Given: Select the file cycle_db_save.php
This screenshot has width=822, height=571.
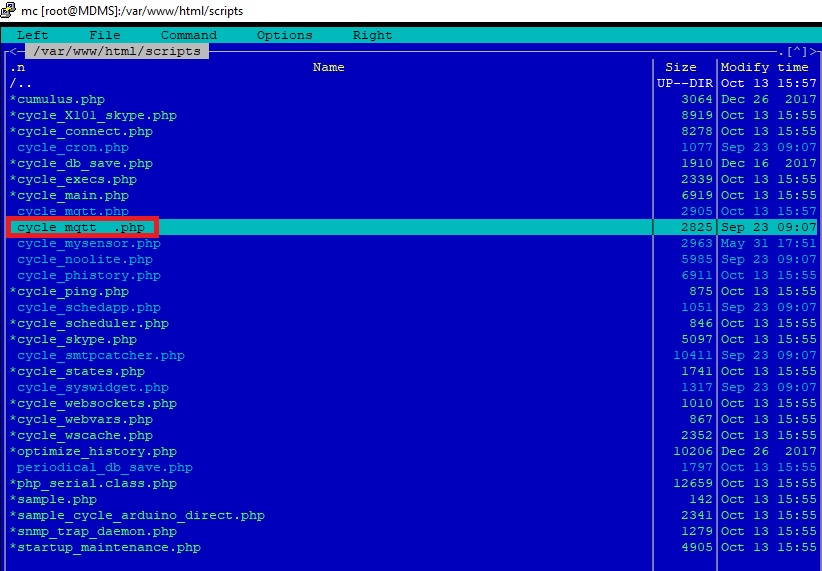Looking at the screenshot, I should pyautogui.click(x=81, y=163).
